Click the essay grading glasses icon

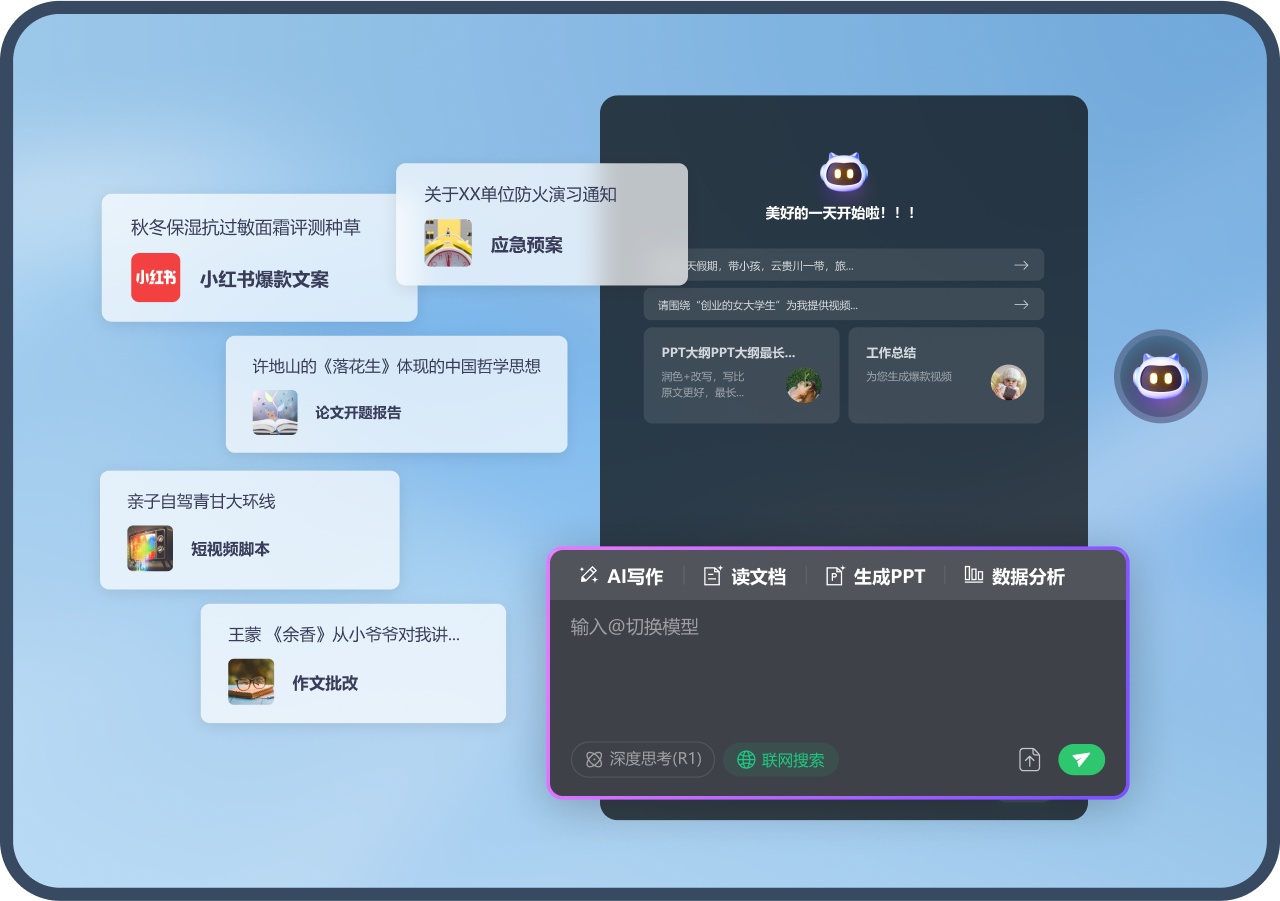coord(251,682)
